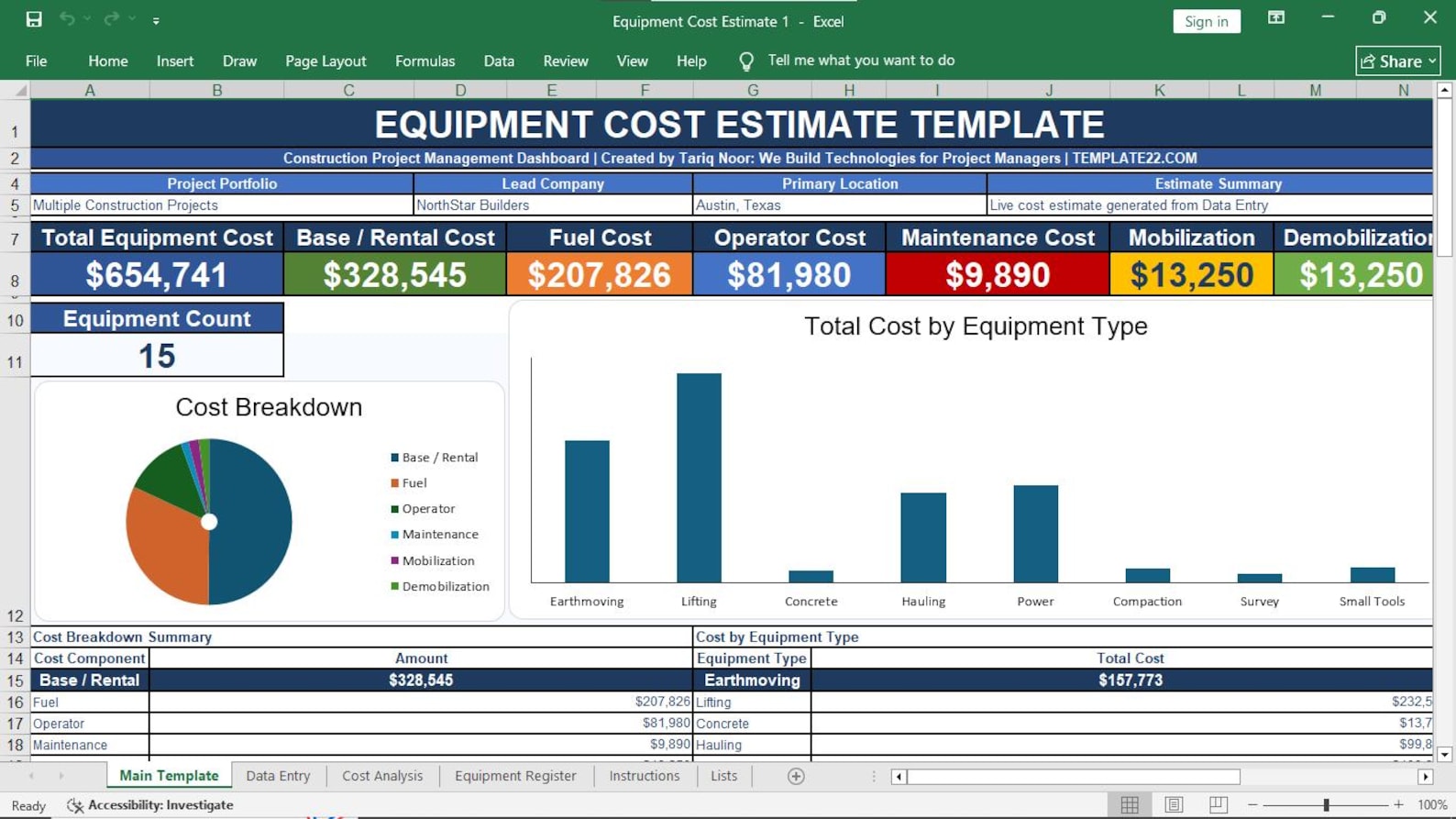The image size is (1456, 819).
Task: Click the zoom out minus button
Action: pyautogui.click(x=1252, y=804)
